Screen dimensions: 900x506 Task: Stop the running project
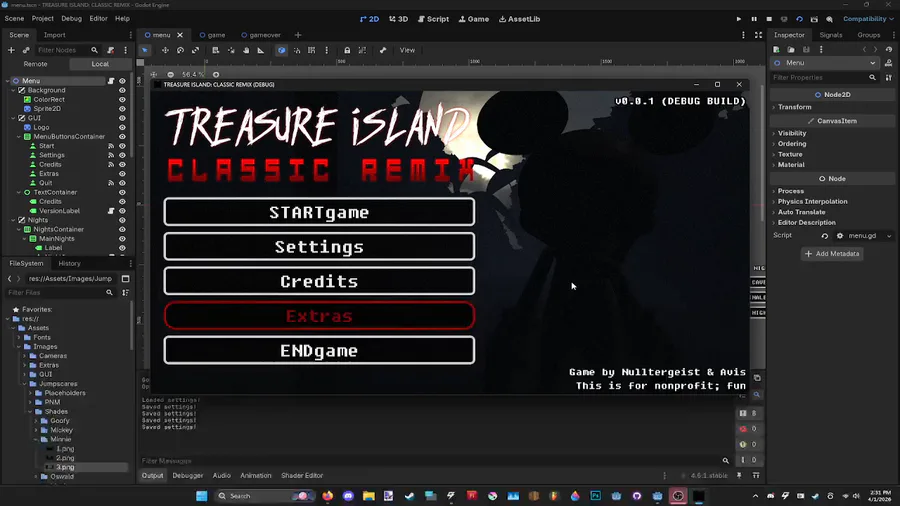(769, 19)
